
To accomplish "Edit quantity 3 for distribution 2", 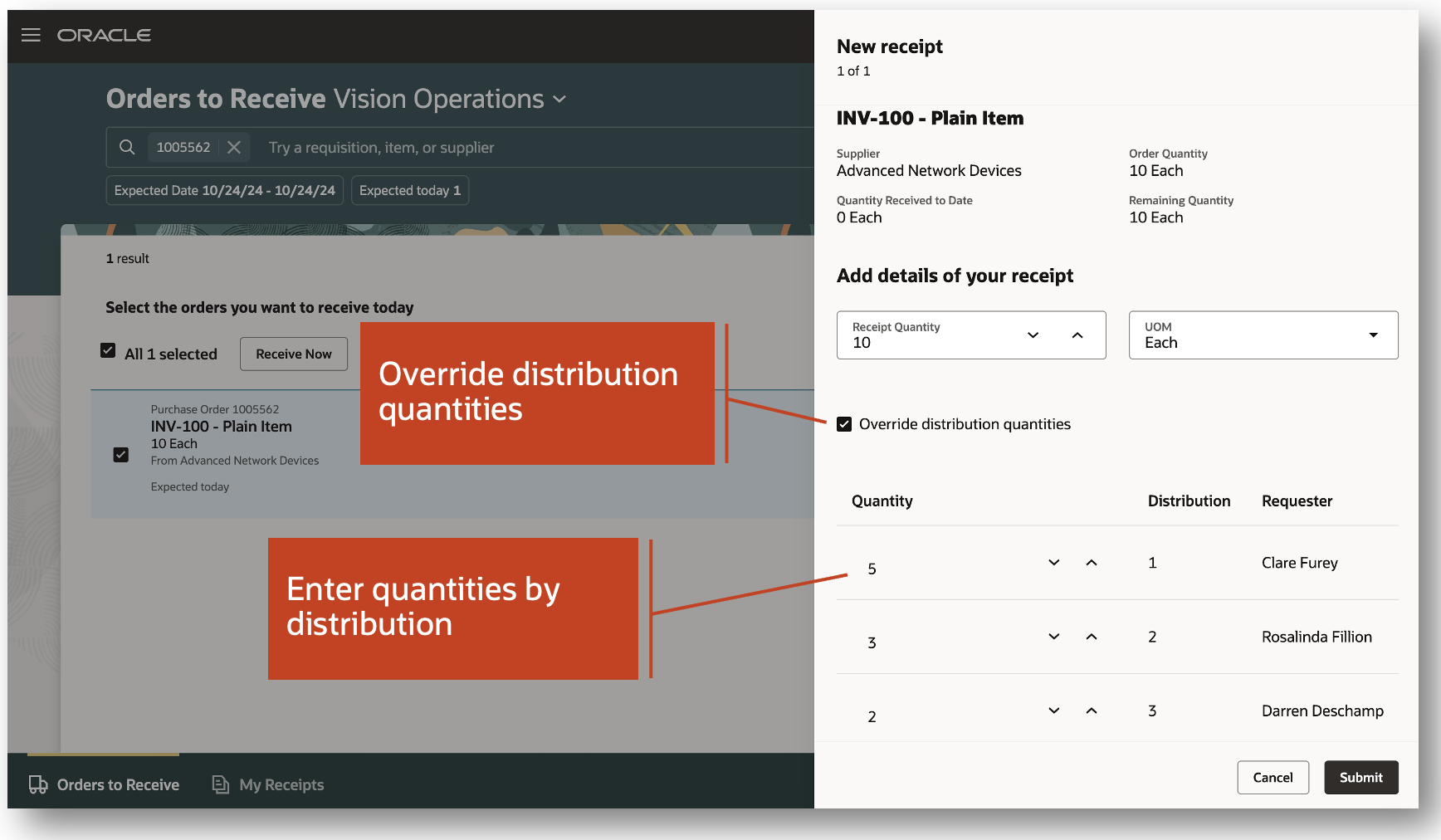I will pos(872,642).
